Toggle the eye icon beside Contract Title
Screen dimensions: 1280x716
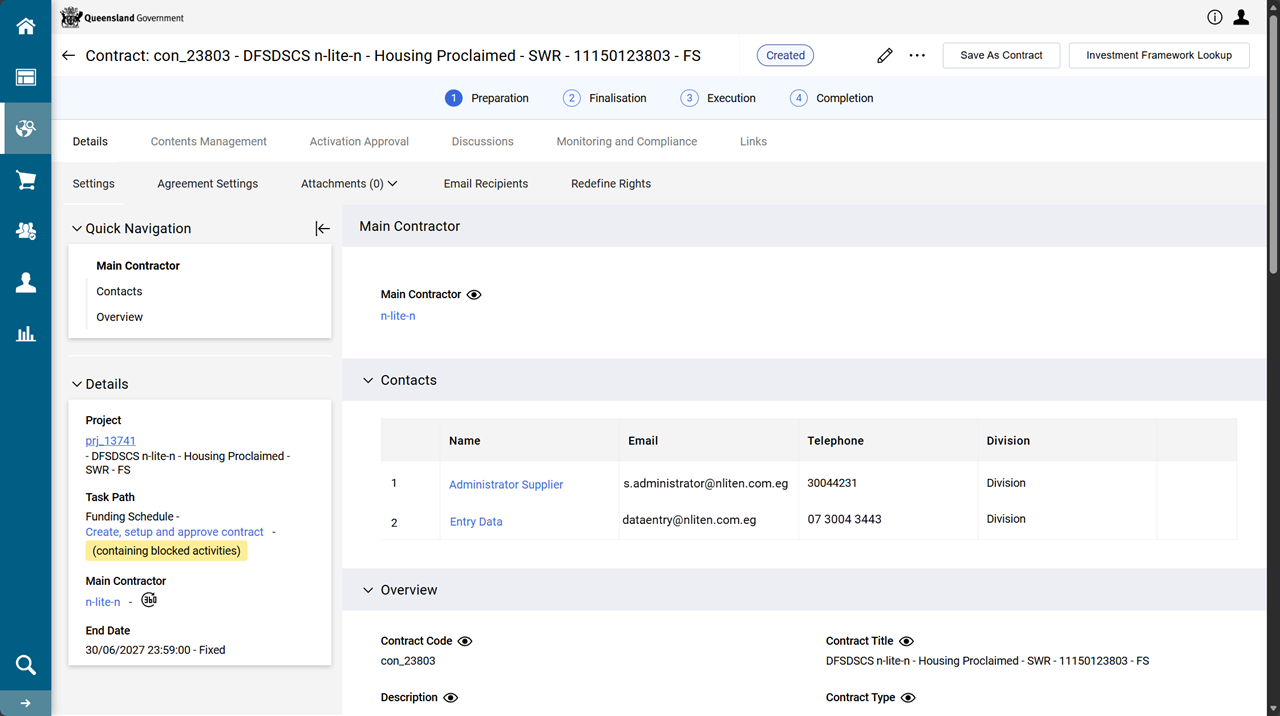tap(906, 641)
